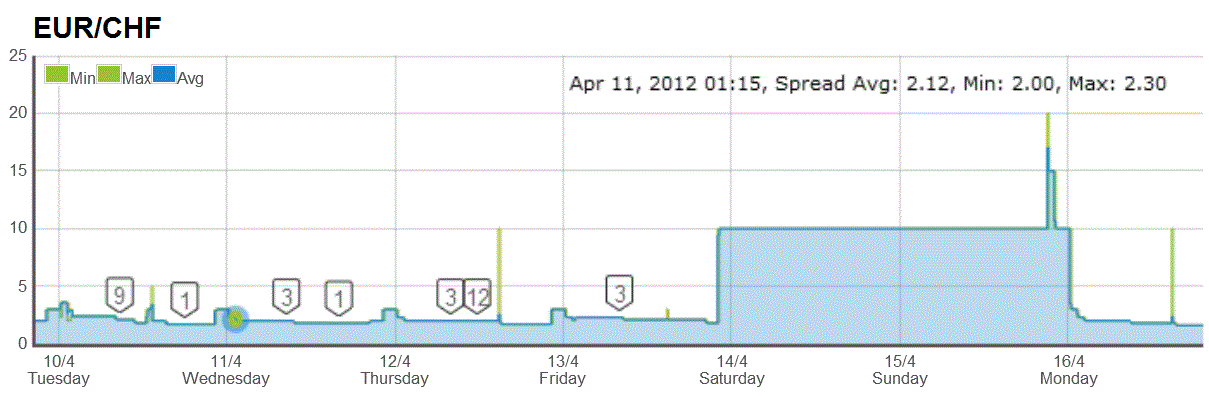Click the EUR/CHF chart title

(97, 28)
